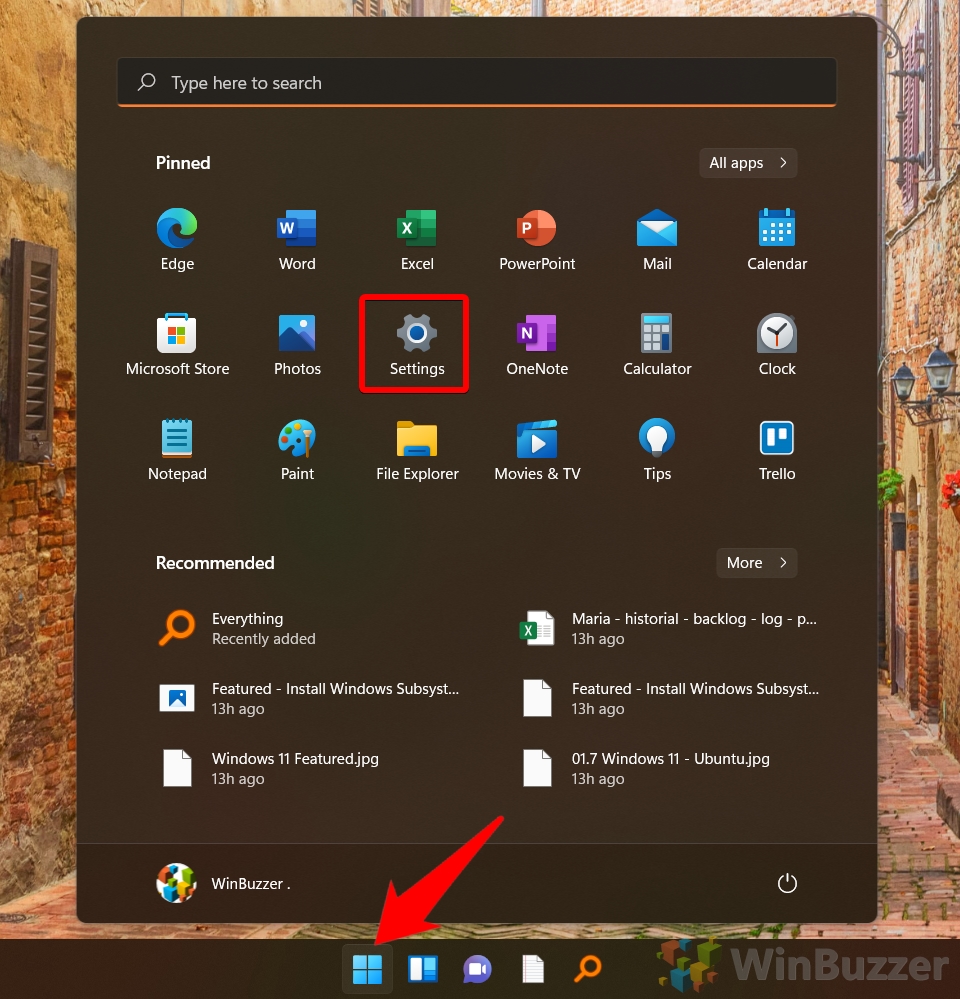Screen dimensions: 960x999
Task: Click the 'Pinned' section heading
Action: [183, 163]
